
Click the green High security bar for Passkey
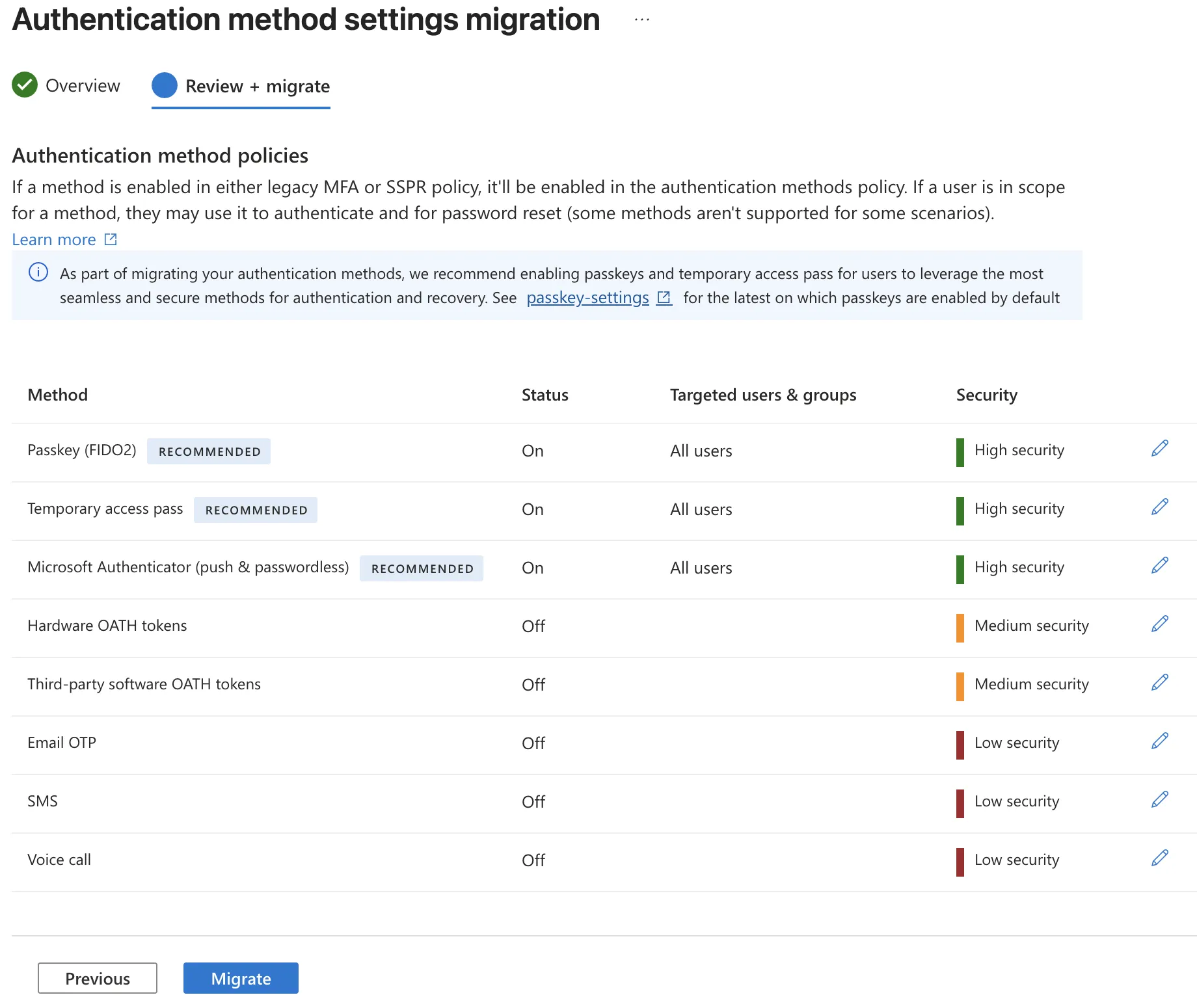click(x=960, y=451)
